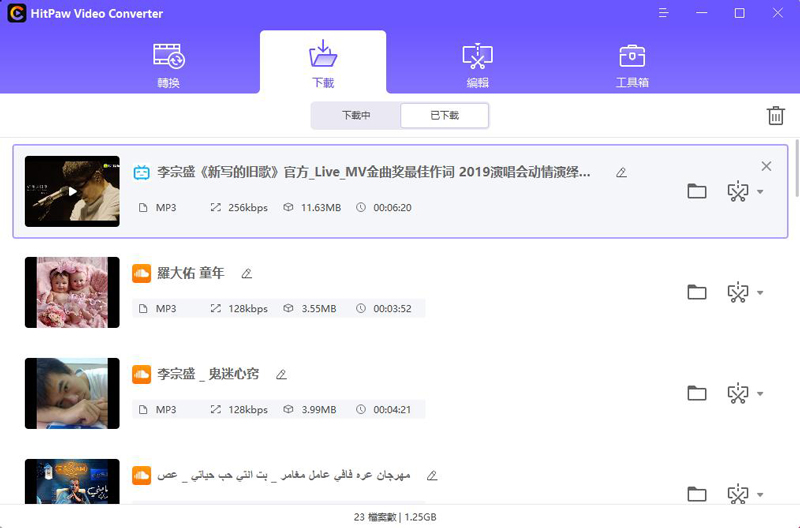Open folder for 羅大佑 童年
Viewport: 800px width, 528px height.
click(x=696, y=292)
